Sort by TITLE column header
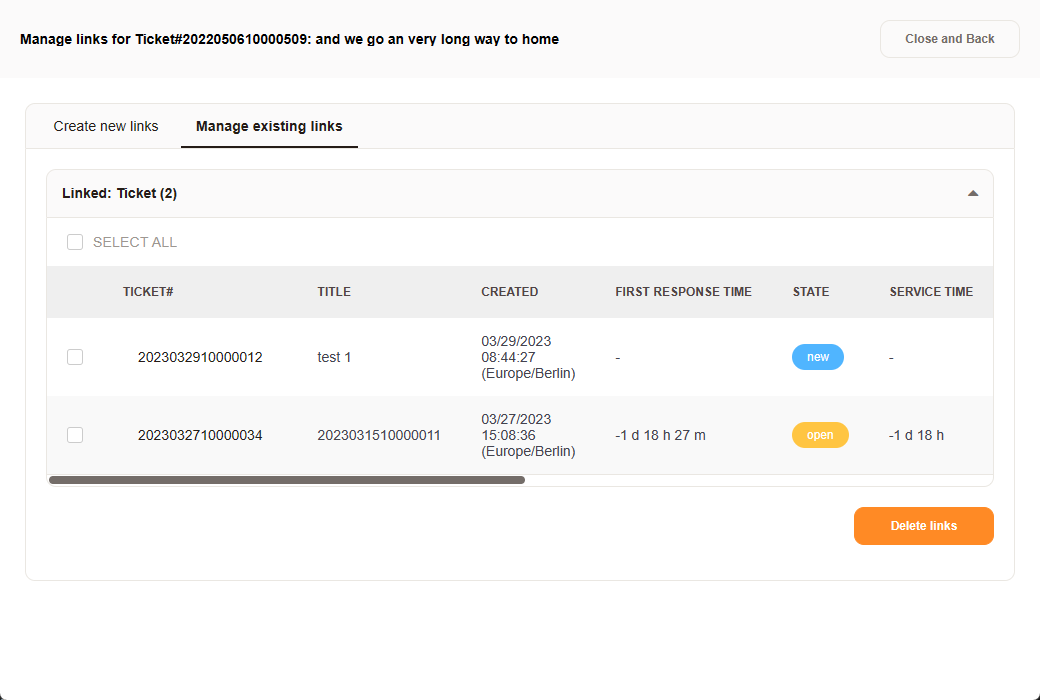 [334, 292]
